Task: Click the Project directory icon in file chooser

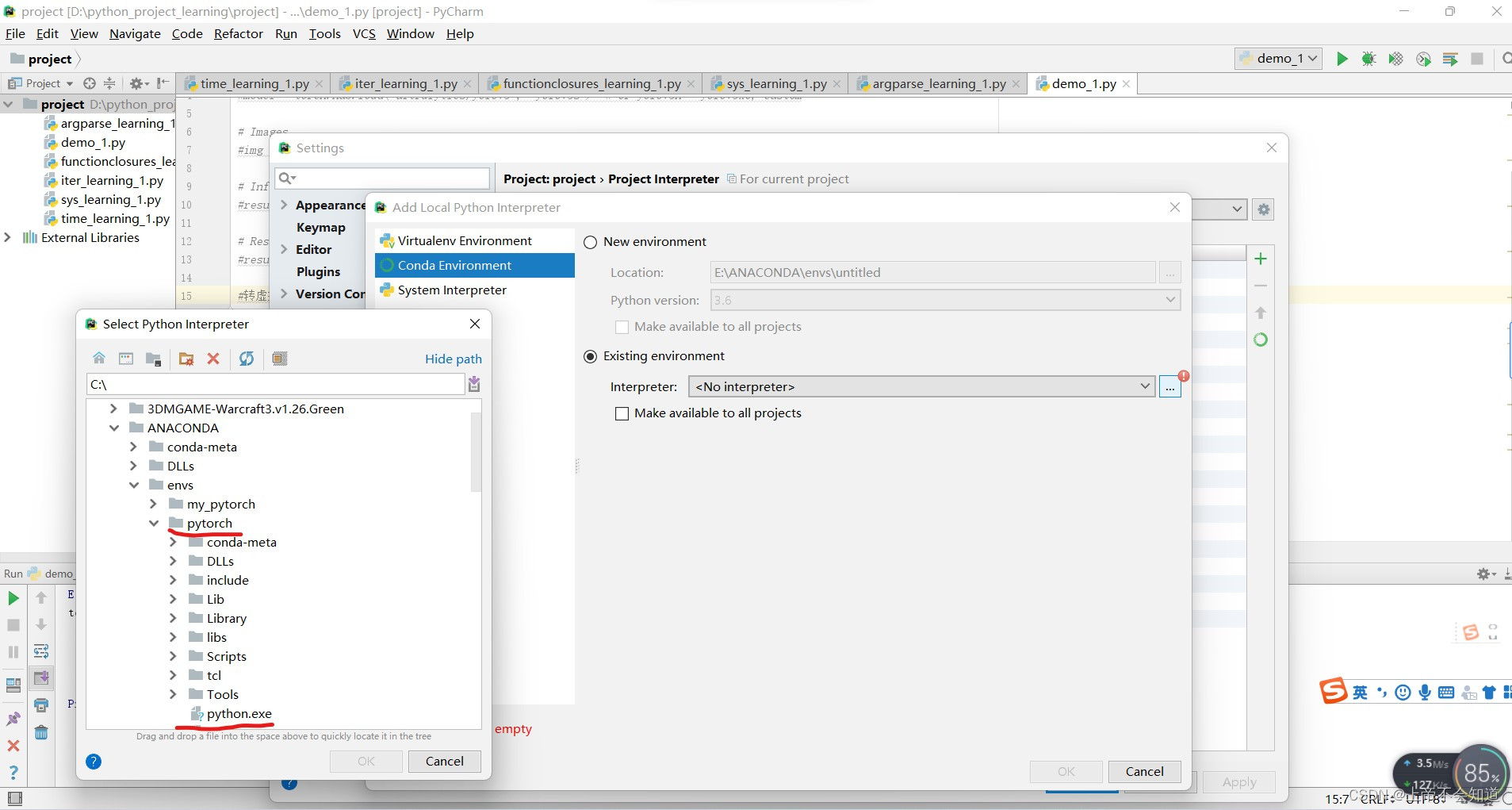Action: pyautogui.click(x=154, y=359)
